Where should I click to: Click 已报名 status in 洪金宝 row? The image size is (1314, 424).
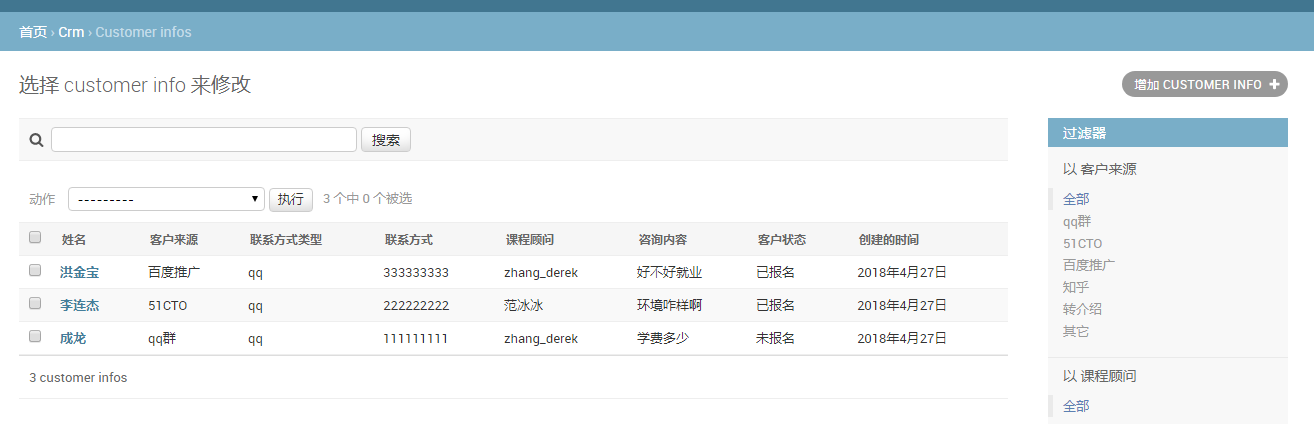(775, 272)
